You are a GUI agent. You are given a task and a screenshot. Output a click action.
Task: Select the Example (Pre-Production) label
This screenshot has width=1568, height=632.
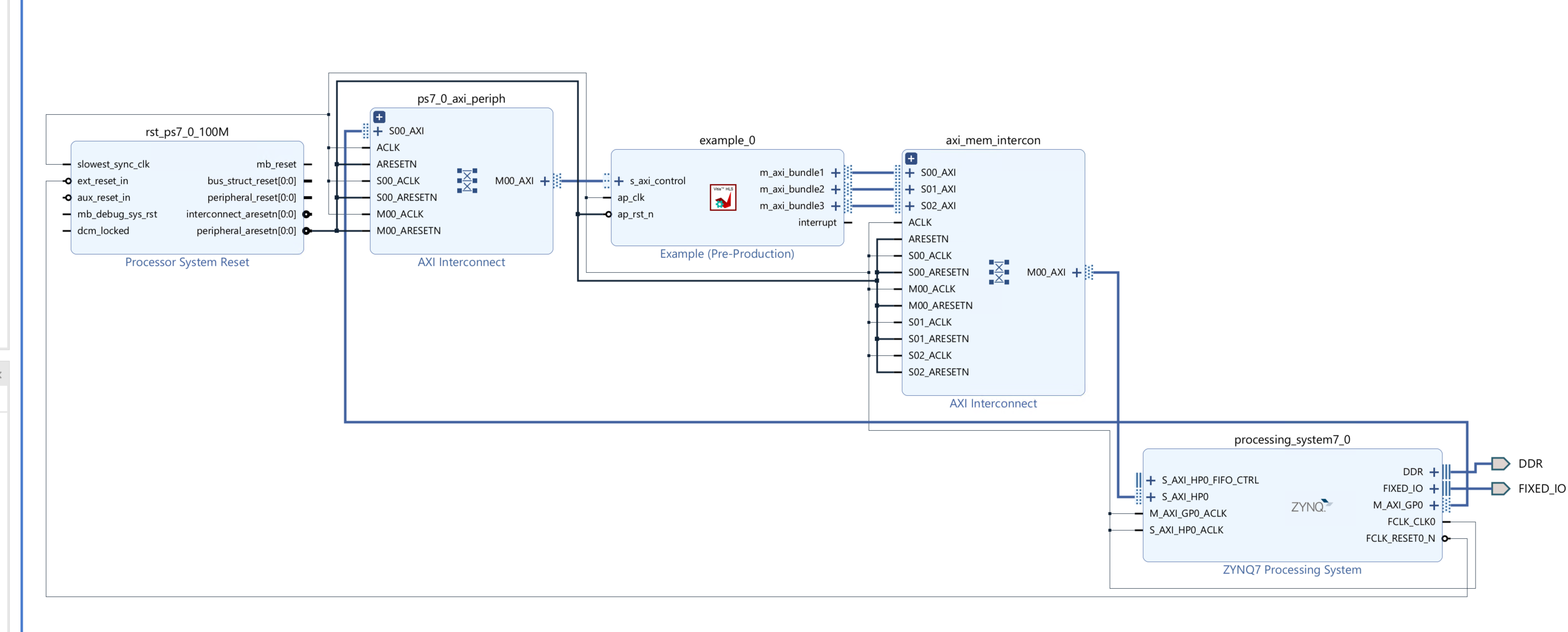[727, 254]
